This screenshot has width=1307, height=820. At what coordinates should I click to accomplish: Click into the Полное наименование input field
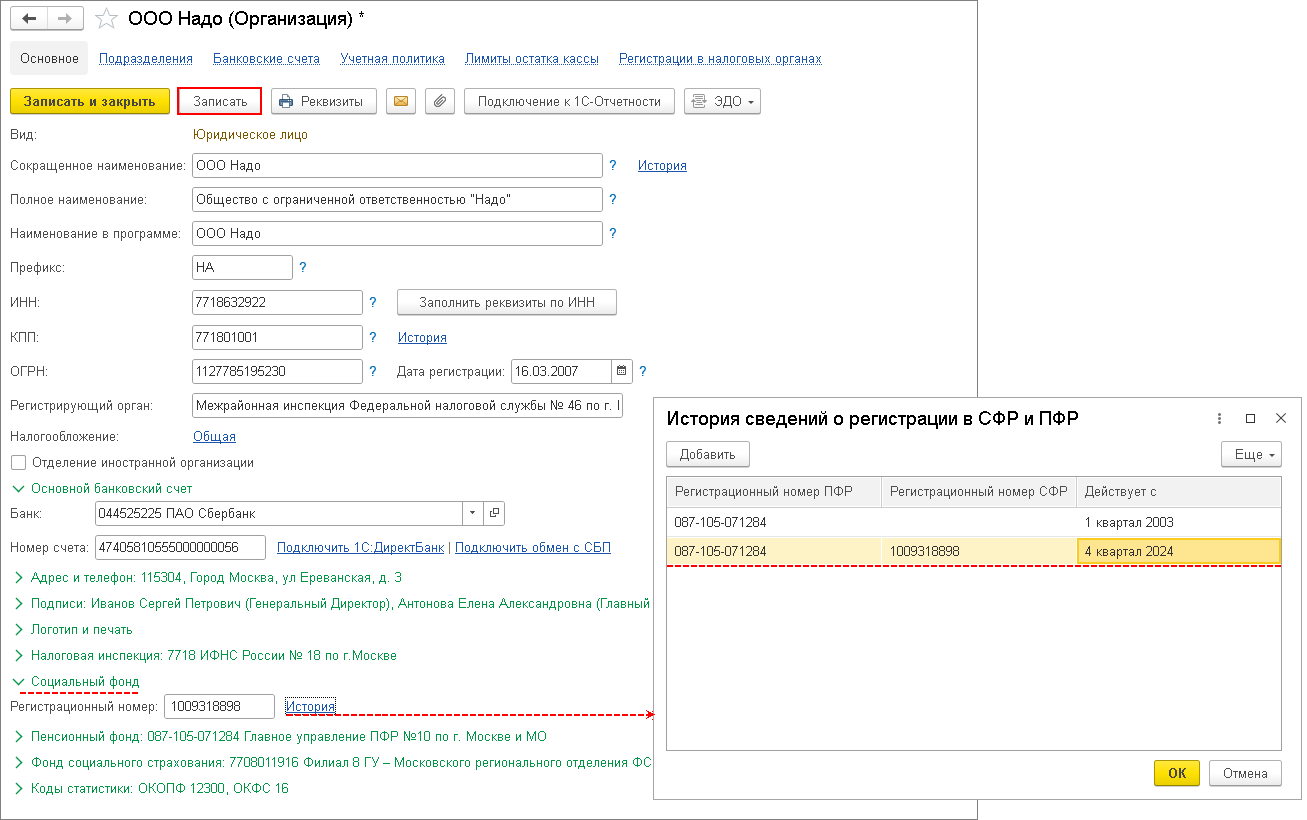coord(397,200)
